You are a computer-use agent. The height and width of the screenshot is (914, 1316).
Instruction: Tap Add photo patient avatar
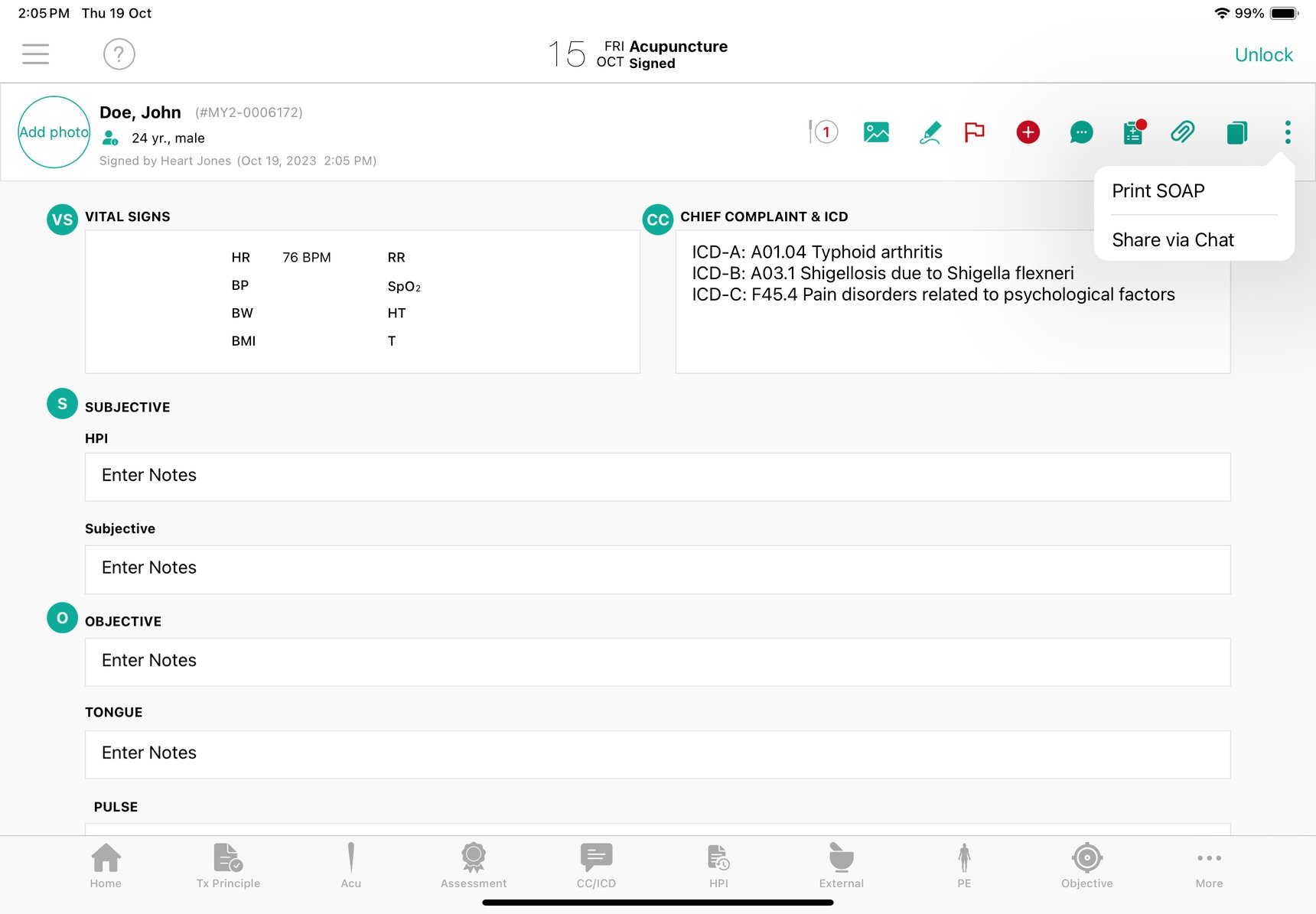[x=54, y=132]
